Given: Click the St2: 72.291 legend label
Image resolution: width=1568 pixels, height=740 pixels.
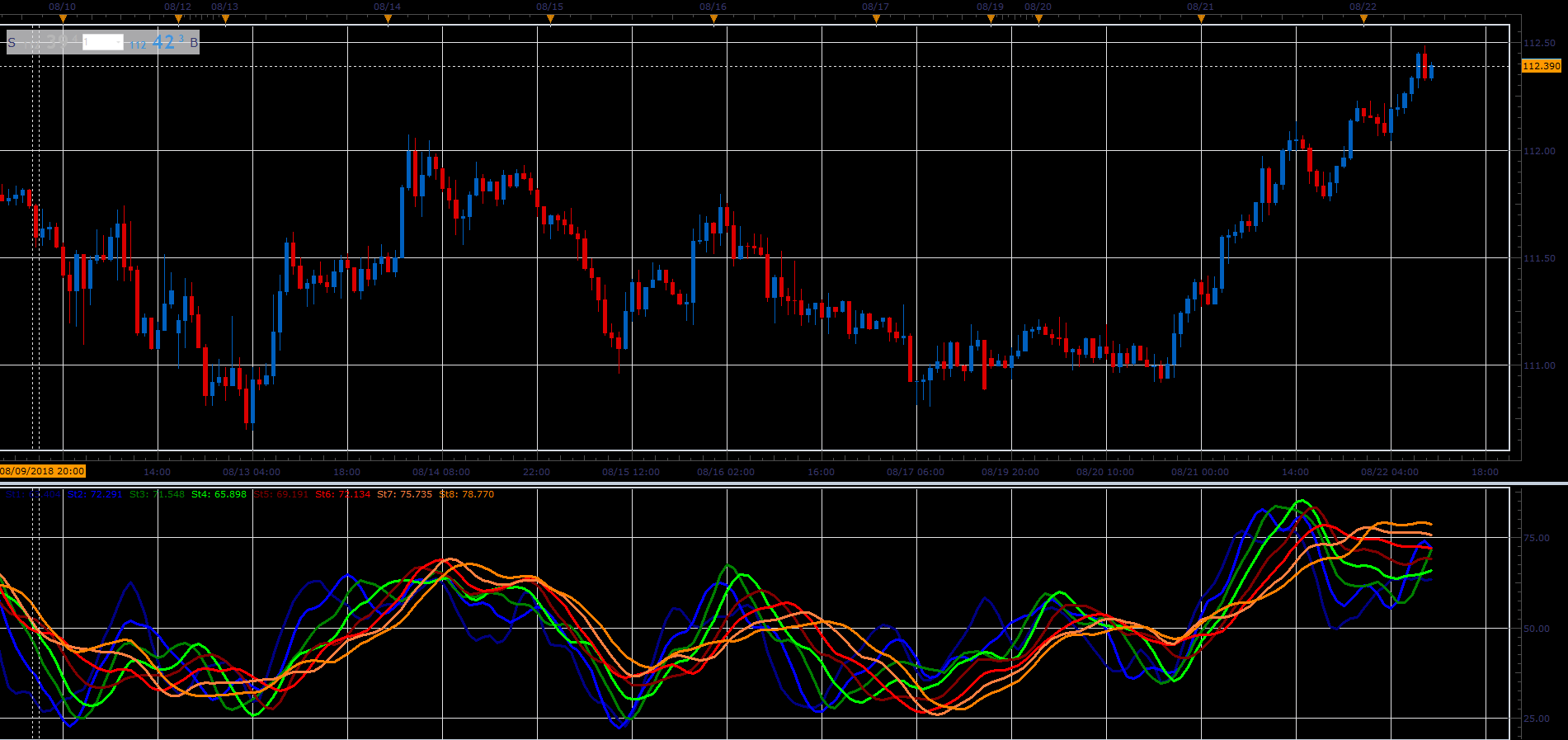Looking at the screenshot, I should [x=95, y=494].
